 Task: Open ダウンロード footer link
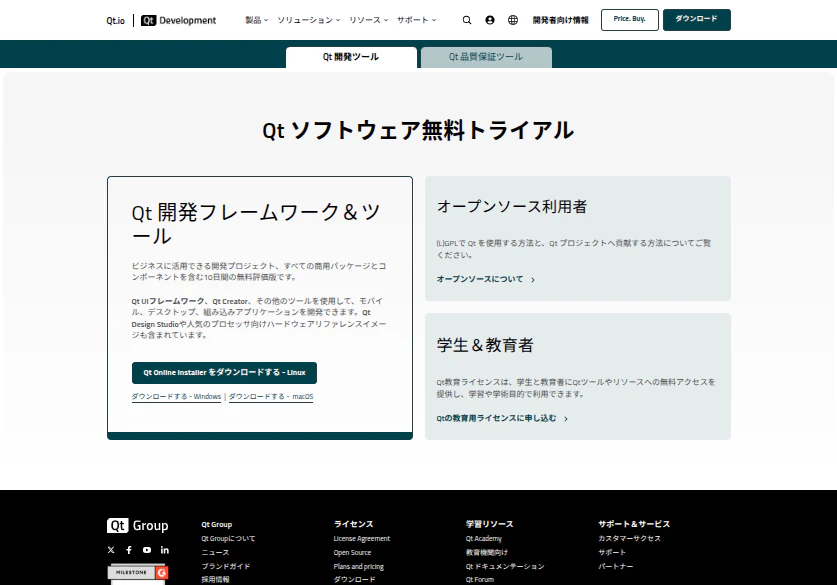point(354,580)
